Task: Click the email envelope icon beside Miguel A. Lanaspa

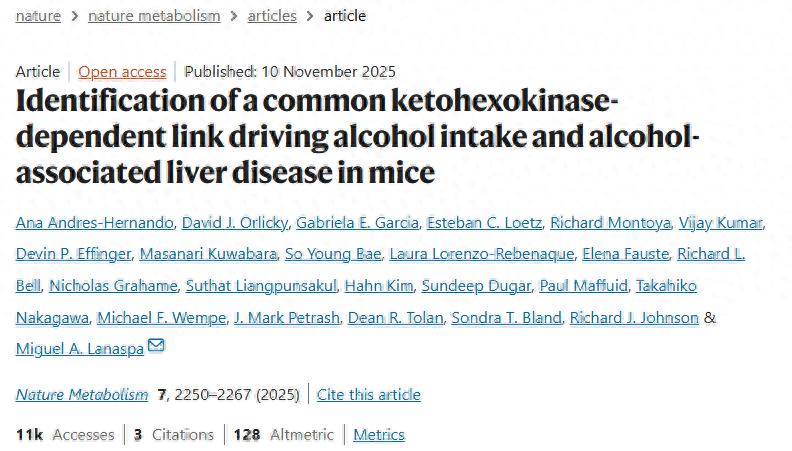Action: coord(156,346)
